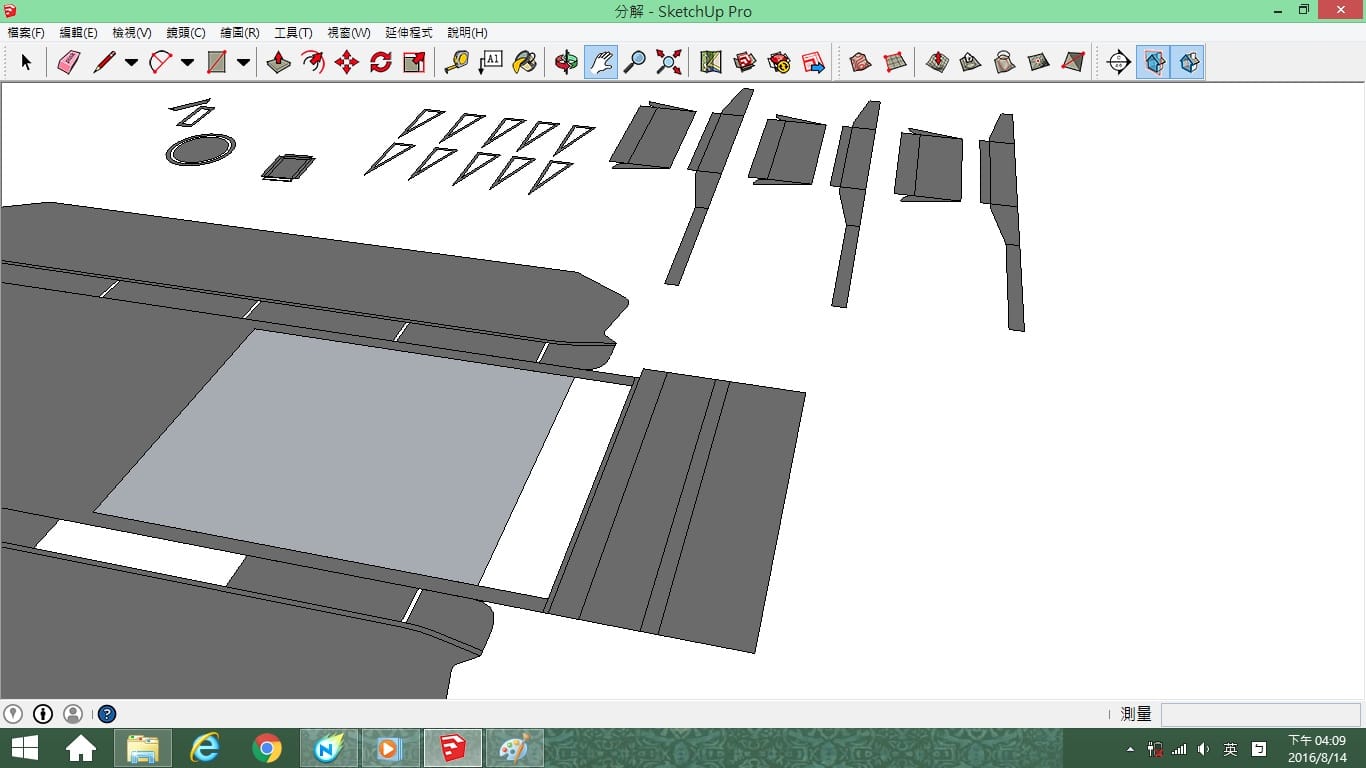Click Zoom Extents tool
1366x768 pixels.
click(x=669, y=62)
